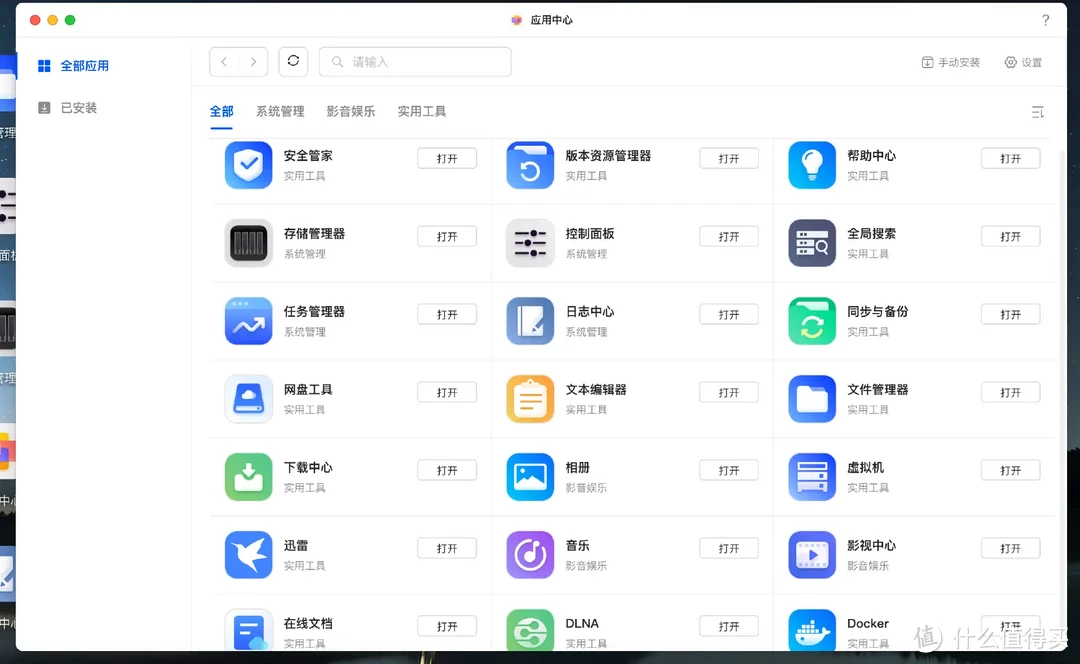Screen dimensions: 1080x664
Task: Open the 安全管家 (Security Manager) app icon
Action: 248,165
